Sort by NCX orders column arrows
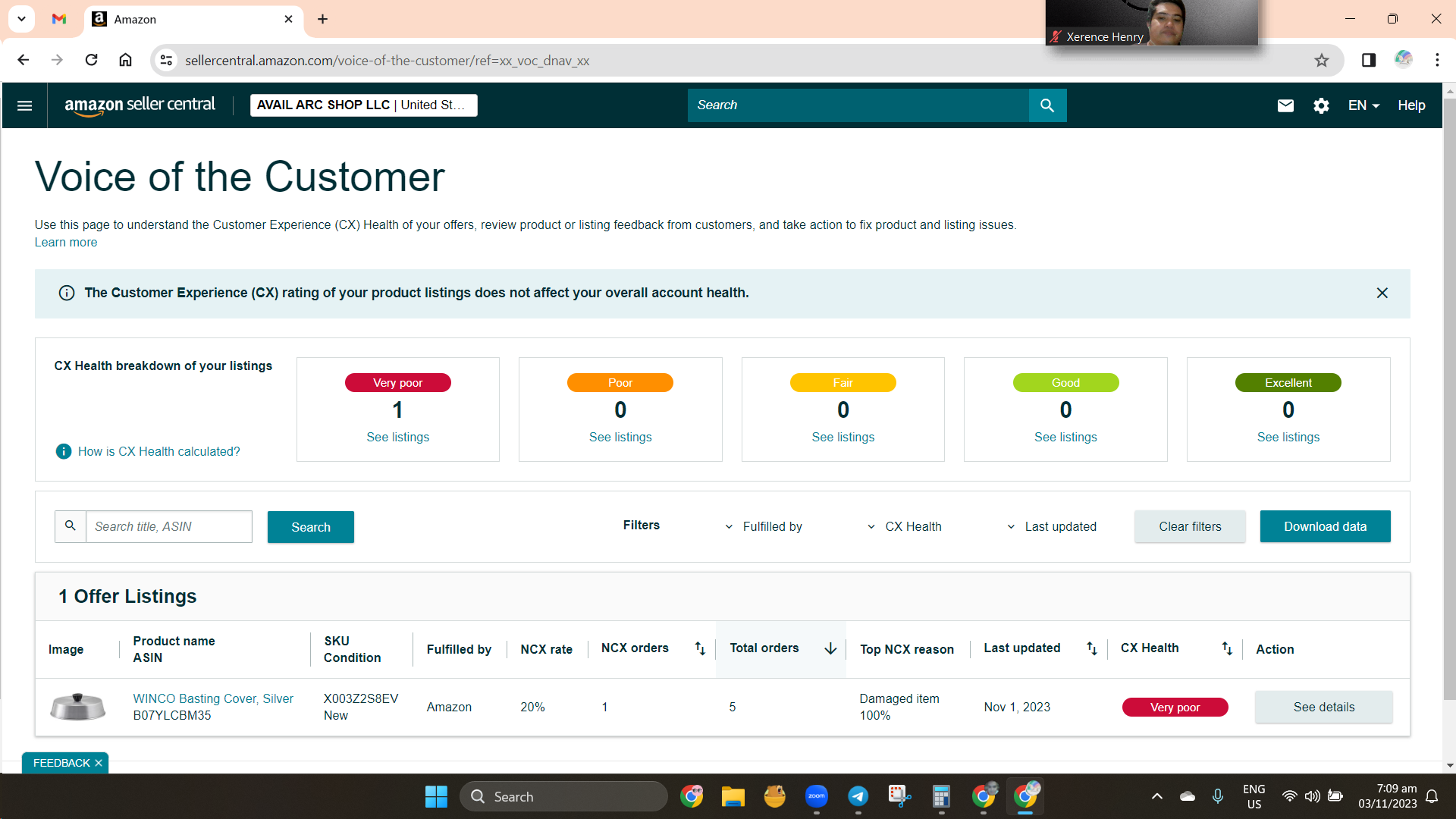 point(700,648)
